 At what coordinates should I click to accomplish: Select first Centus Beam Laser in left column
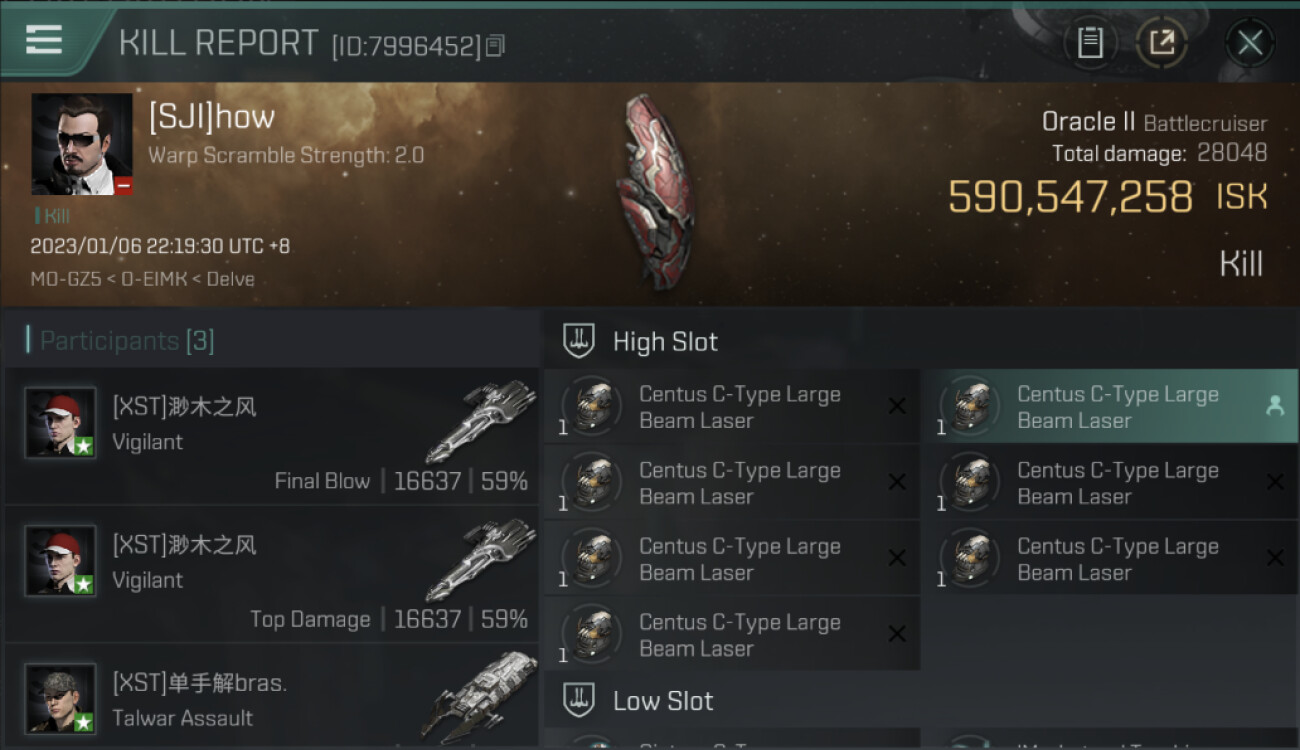(732, 407)
